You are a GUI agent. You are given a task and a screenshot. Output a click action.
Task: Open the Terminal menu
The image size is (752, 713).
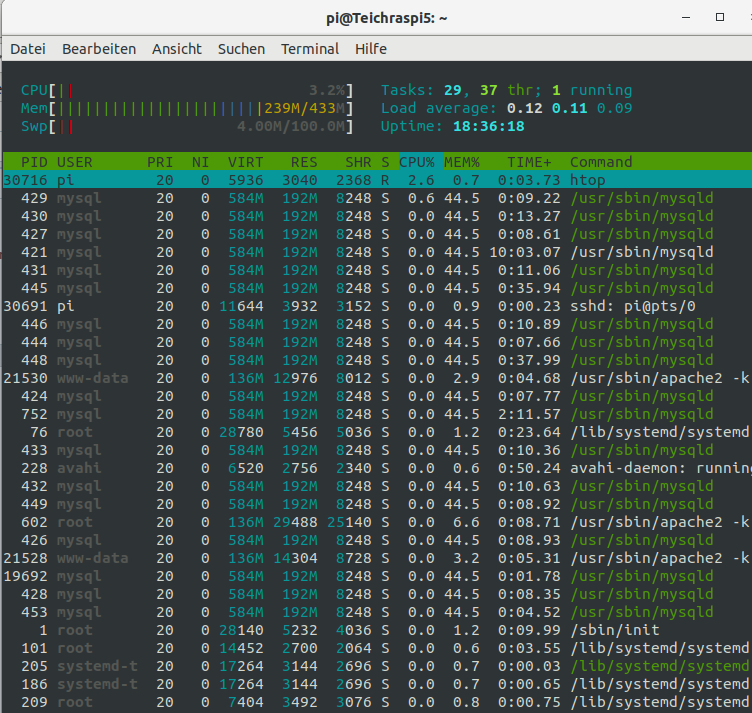point(310,49)
